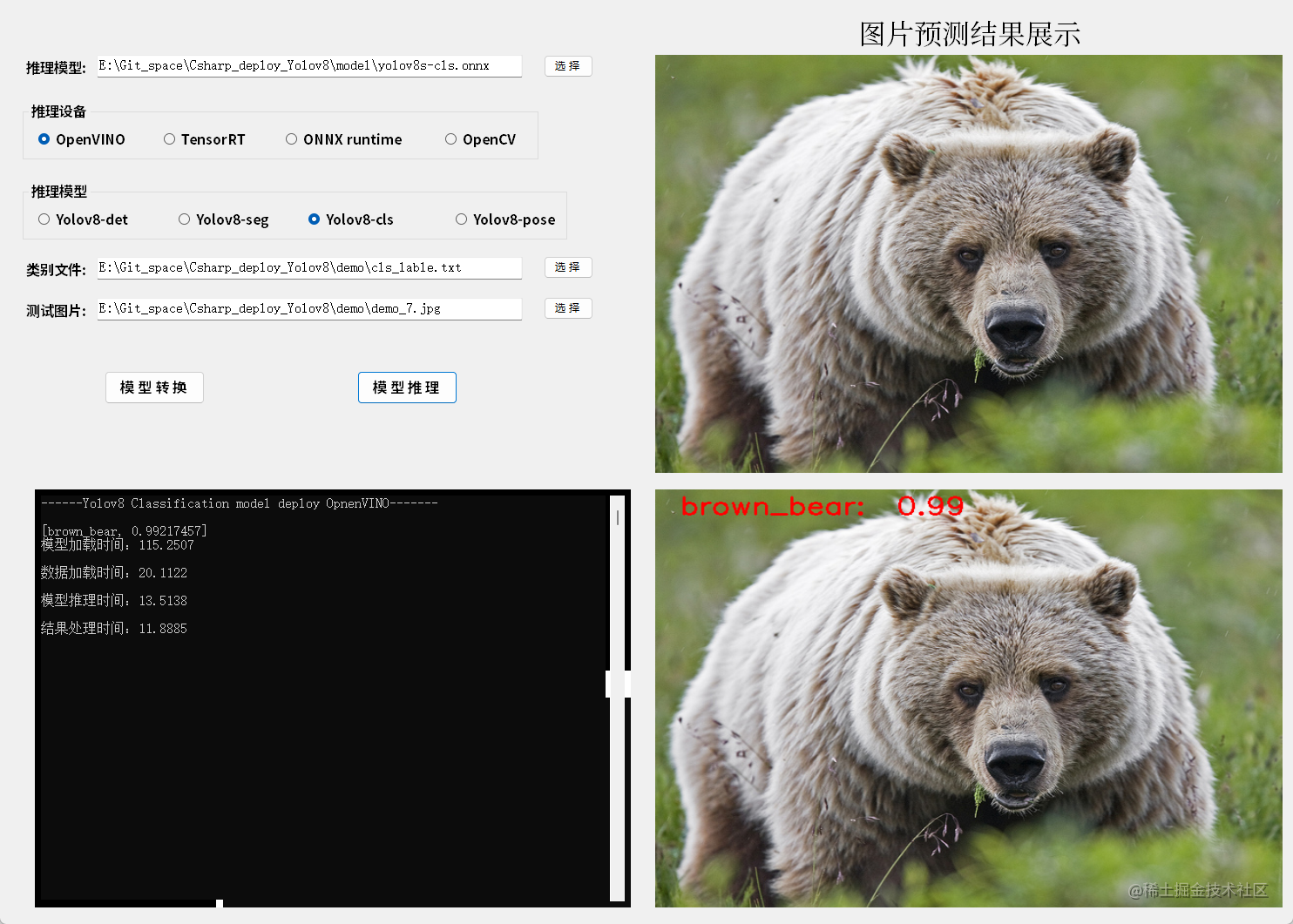Browse for a test image via 选择

click(x=568, y=308)
